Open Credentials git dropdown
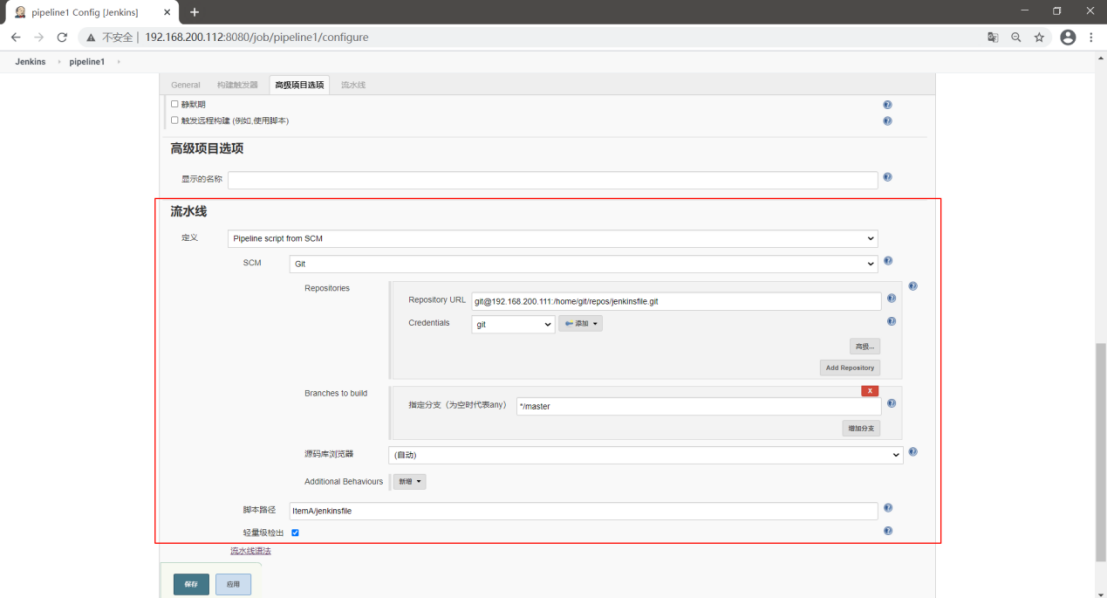Viewport: 1108px width, 598px height. click(x=513, y=324)
